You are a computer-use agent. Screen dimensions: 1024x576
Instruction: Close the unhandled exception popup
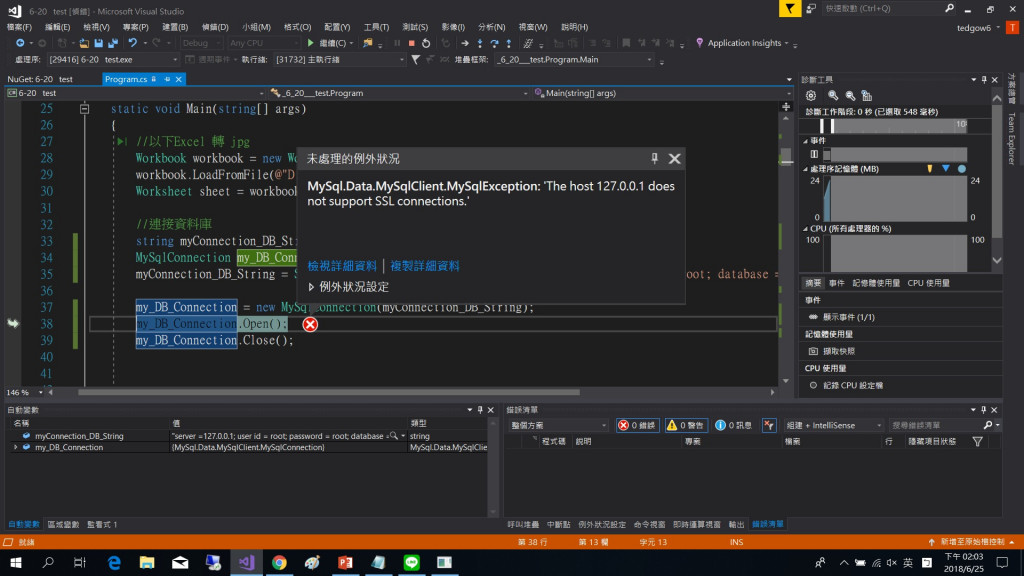coord(675,159)
